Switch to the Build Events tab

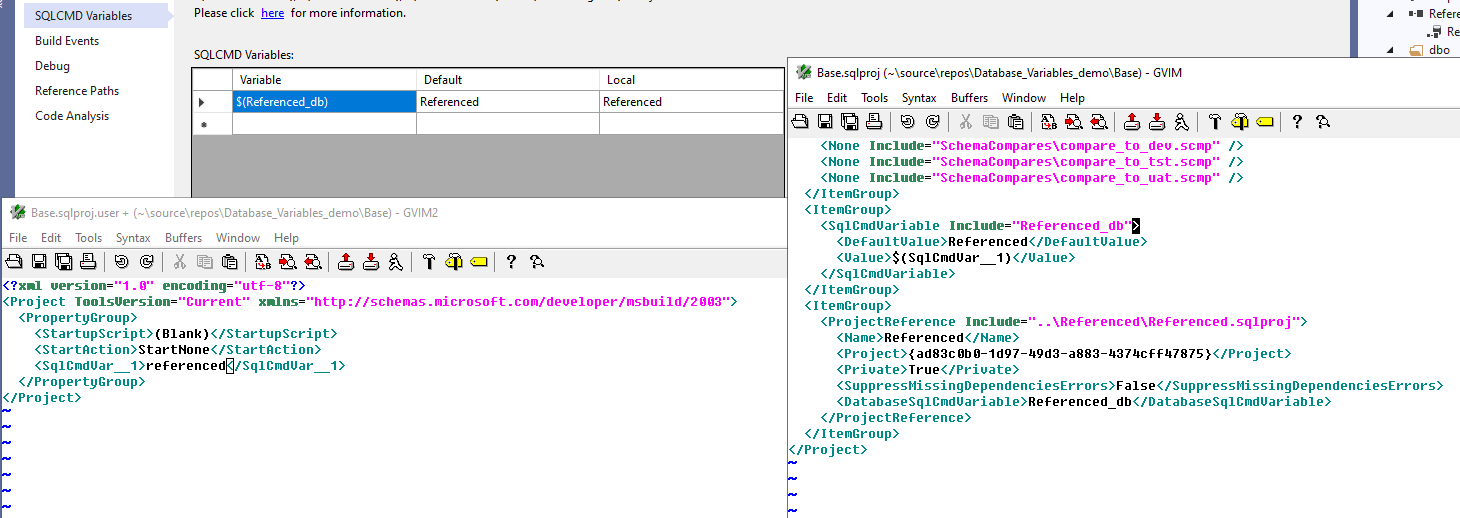pos(67,41)
